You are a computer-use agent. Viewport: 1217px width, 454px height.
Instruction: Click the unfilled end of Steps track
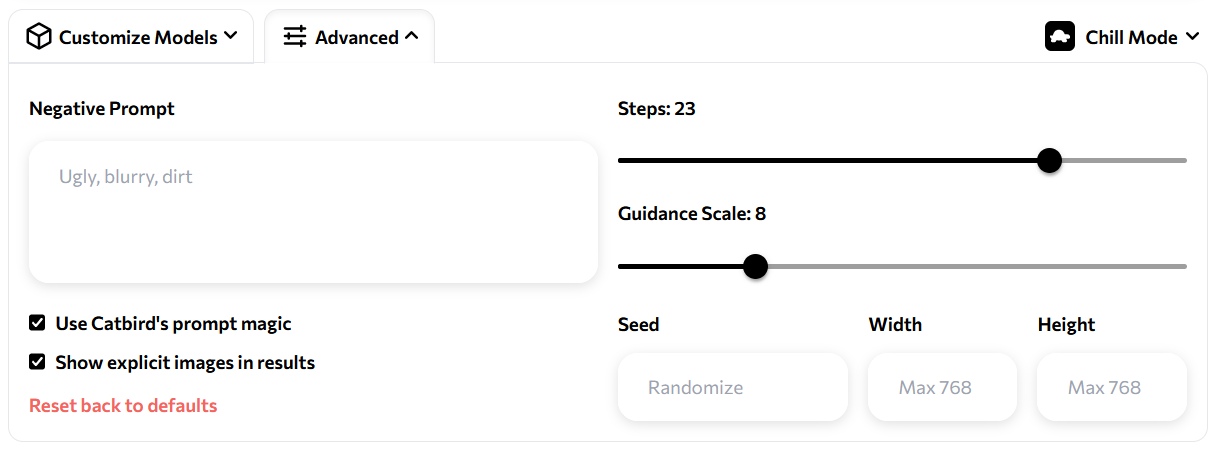1124,160
